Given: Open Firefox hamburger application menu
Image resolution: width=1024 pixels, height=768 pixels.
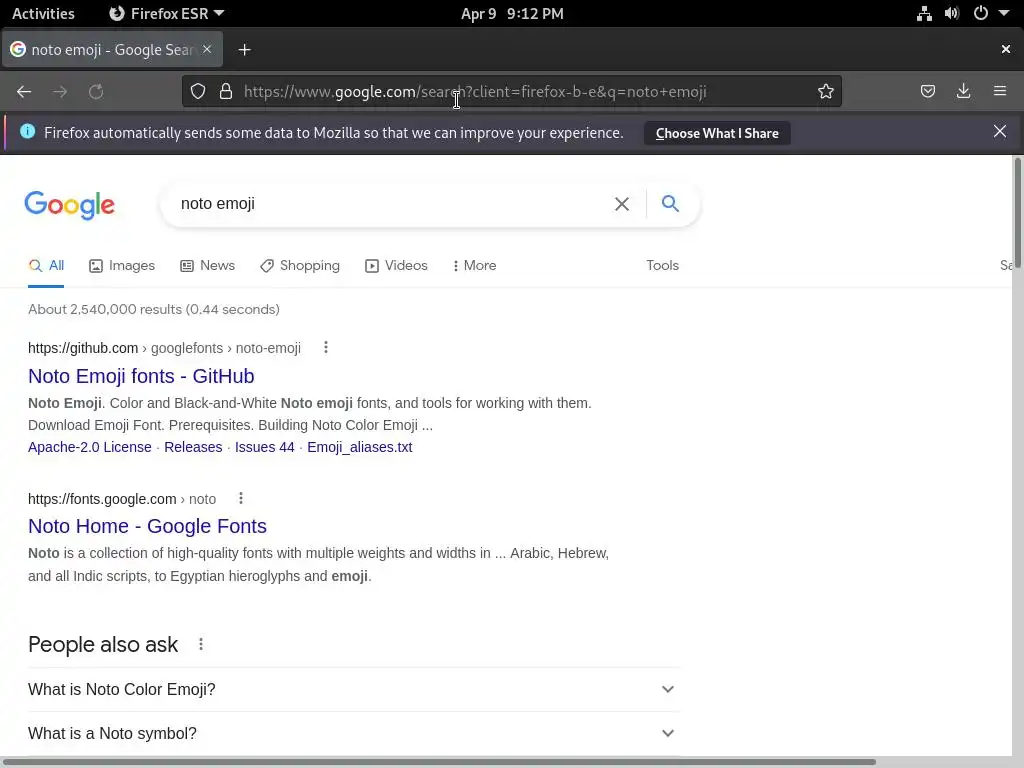Looking at the screenshot, I should 1000,91.
